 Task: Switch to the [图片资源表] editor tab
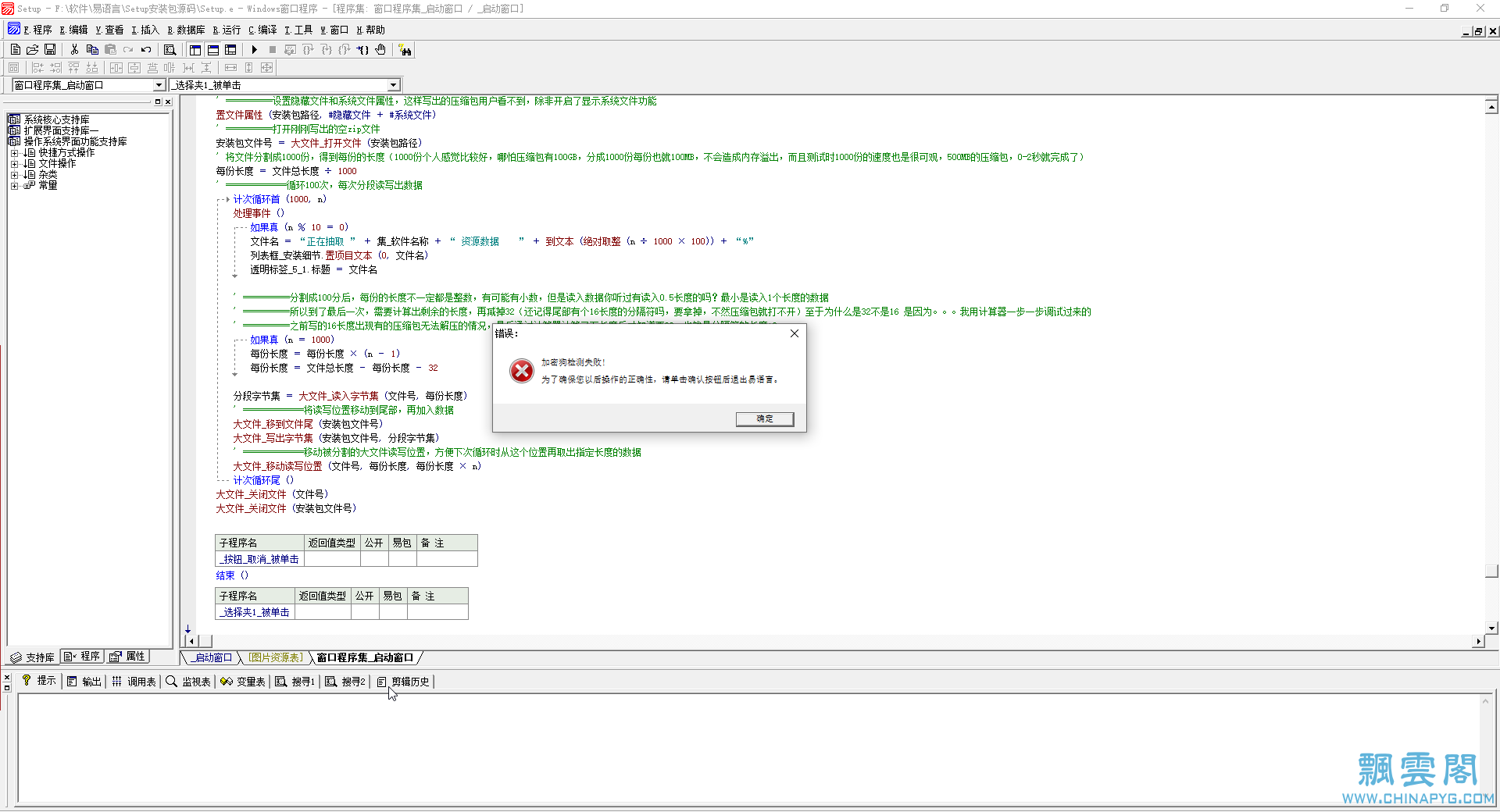pos(276,658)
